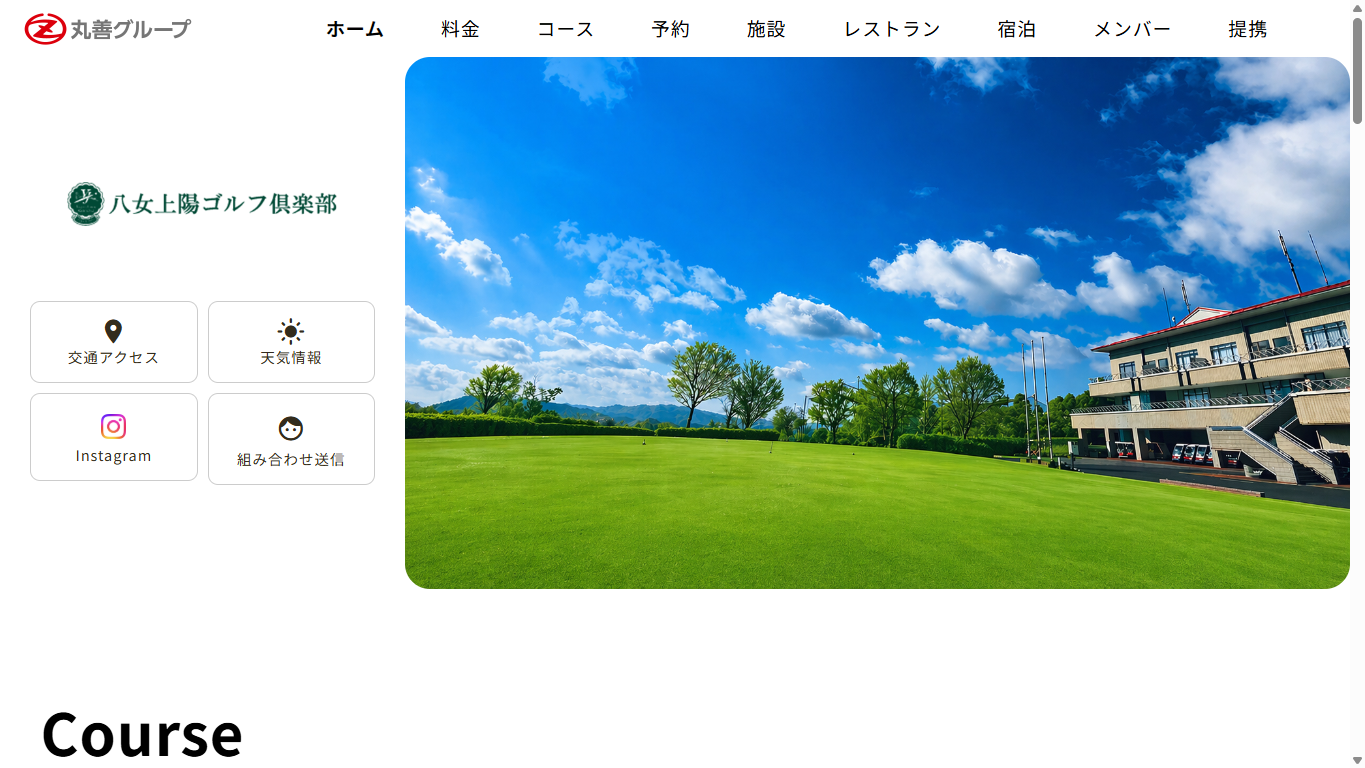Image resolution: width=1365 pixels, height=768 pixels.
Task: Click the 天気情報 text label
Action: point(291,358)
